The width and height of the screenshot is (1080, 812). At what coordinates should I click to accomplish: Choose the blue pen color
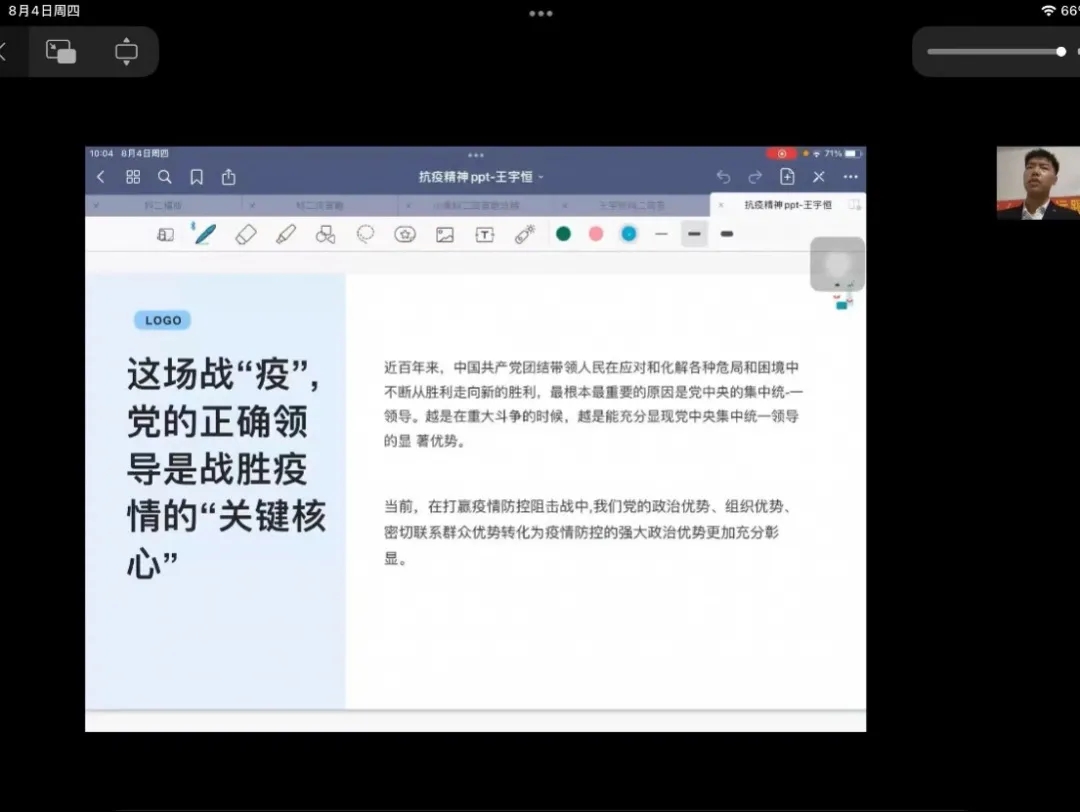pyautogui.click(x=629, y=234)
